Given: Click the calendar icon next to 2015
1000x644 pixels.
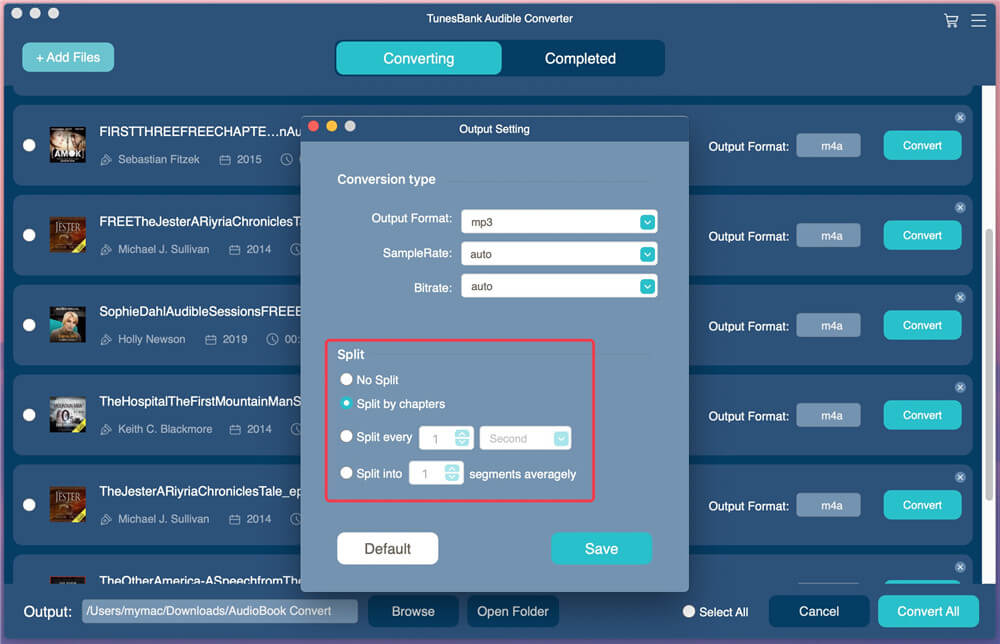Looking at the screenshot, I should (225, 160).
